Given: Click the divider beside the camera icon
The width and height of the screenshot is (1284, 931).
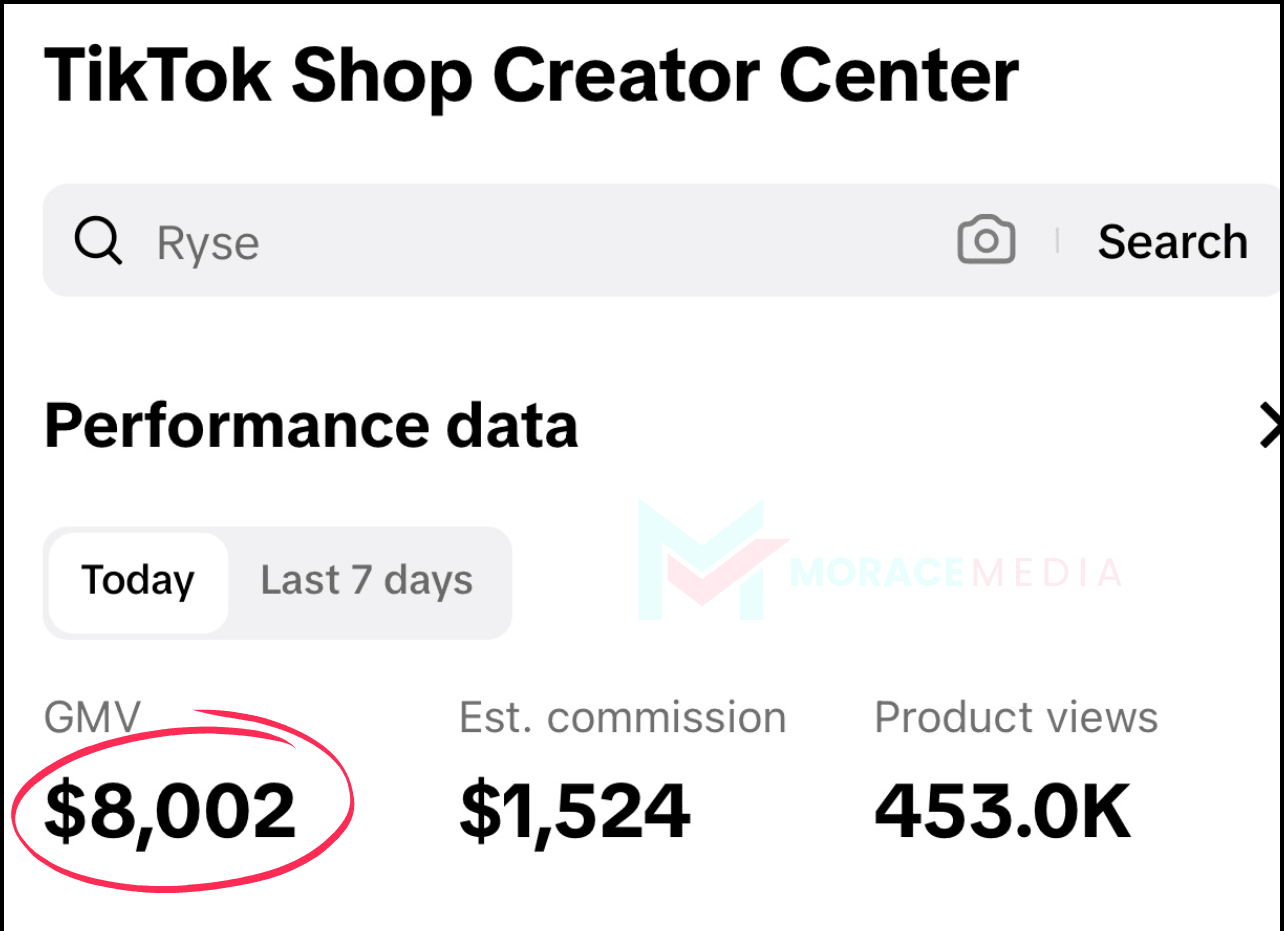Looking at the screenshot, I should 1057,241.
